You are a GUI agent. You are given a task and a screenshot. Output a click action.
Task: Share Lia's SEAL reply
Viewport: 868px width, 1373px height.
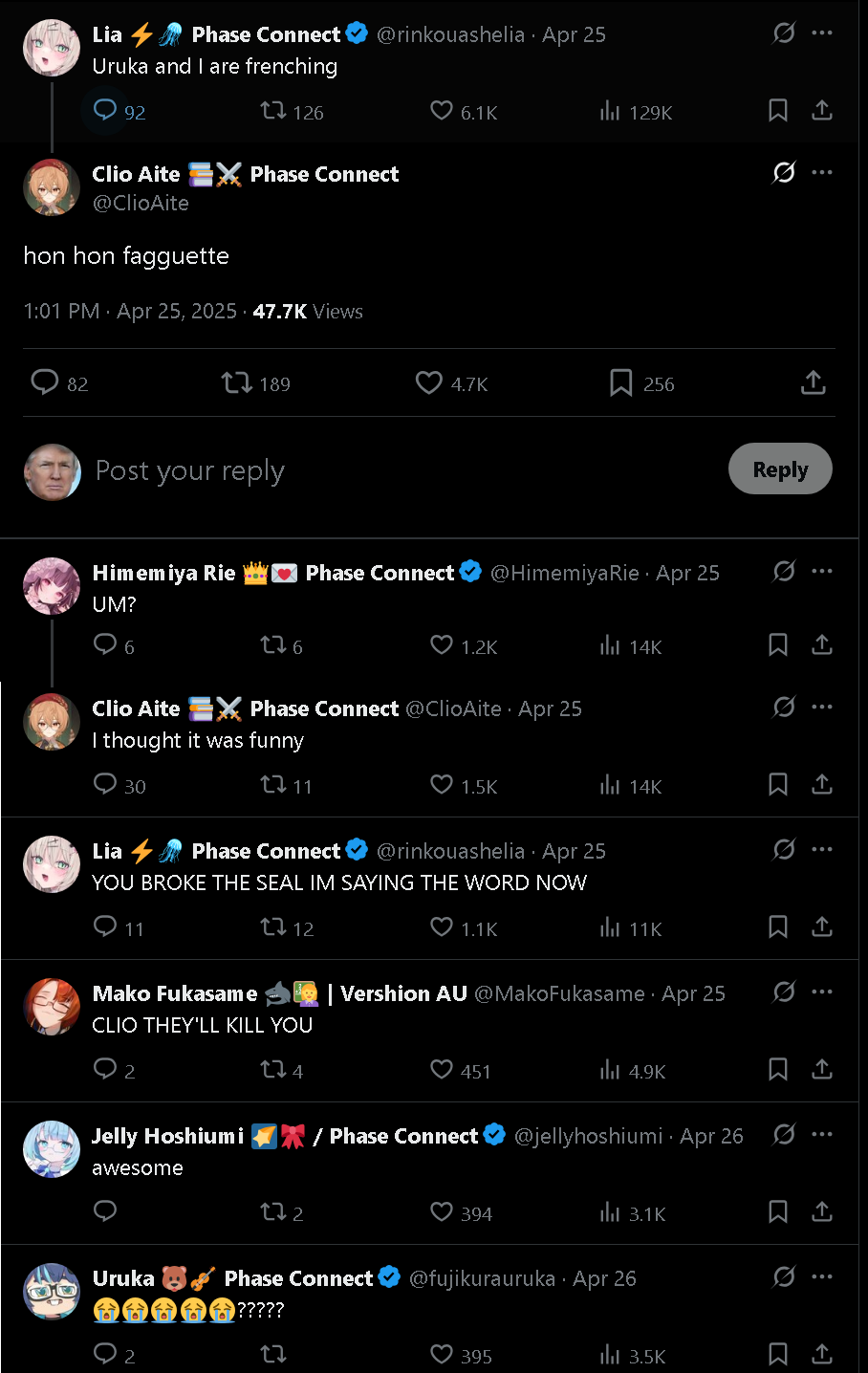coord(822,927)
